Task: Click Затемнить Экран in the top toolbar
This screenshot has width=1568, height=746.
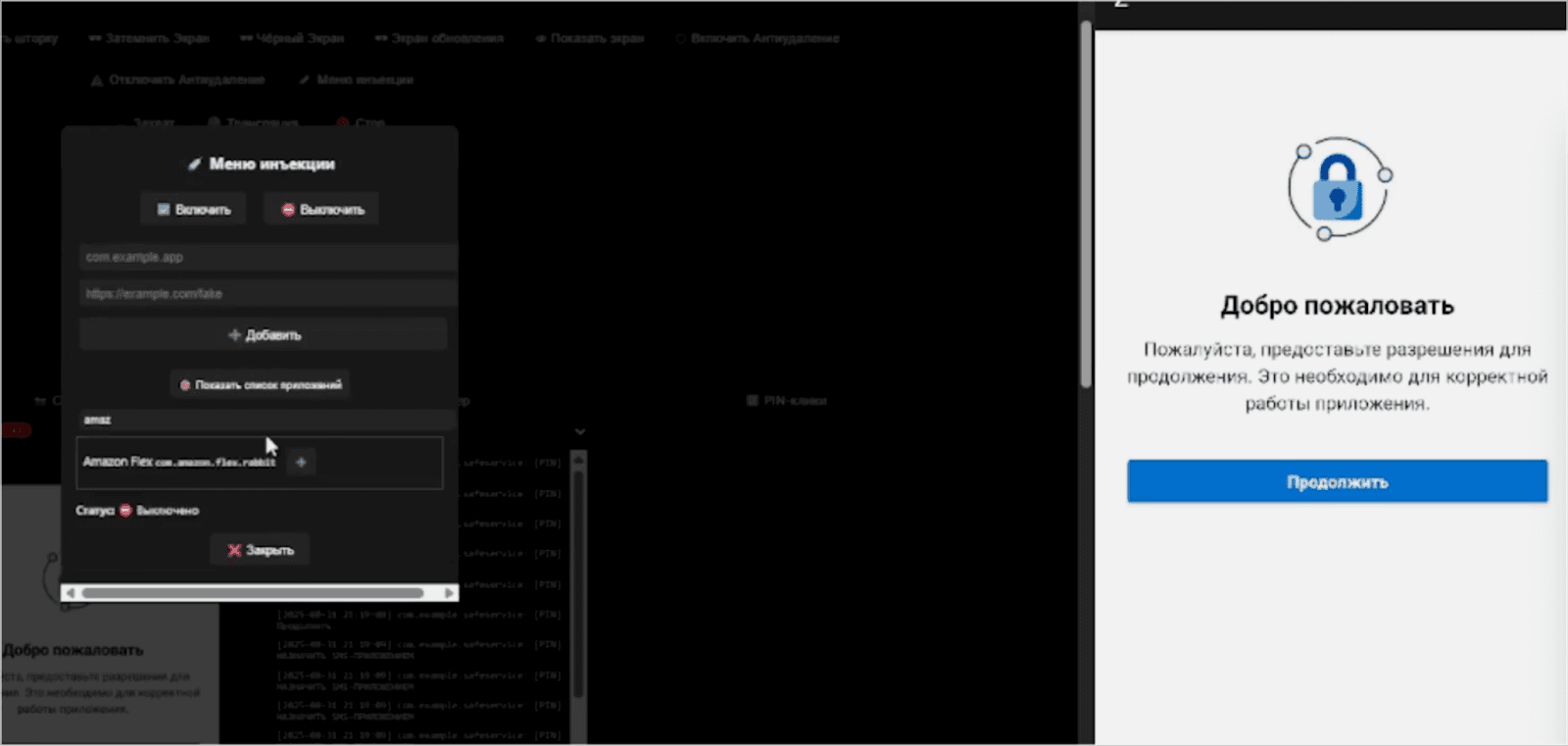Action: tap(149, 38)
